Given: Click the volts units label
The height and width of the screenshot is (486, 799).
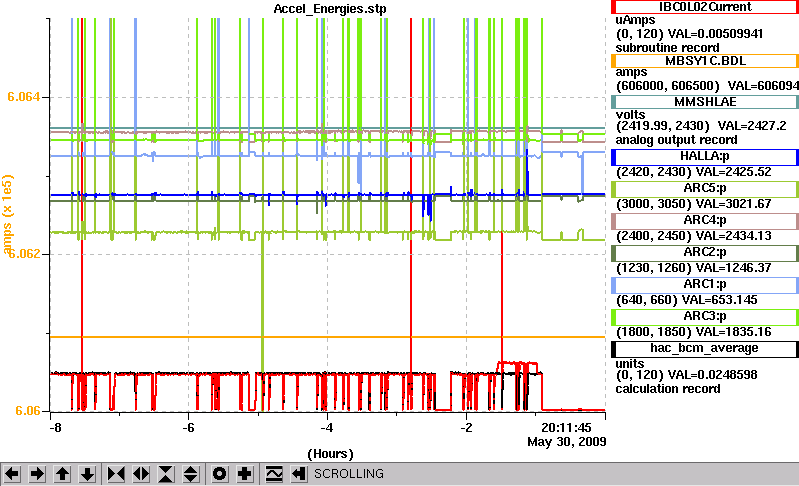Looking at the screenshot, I should [630, 115].
